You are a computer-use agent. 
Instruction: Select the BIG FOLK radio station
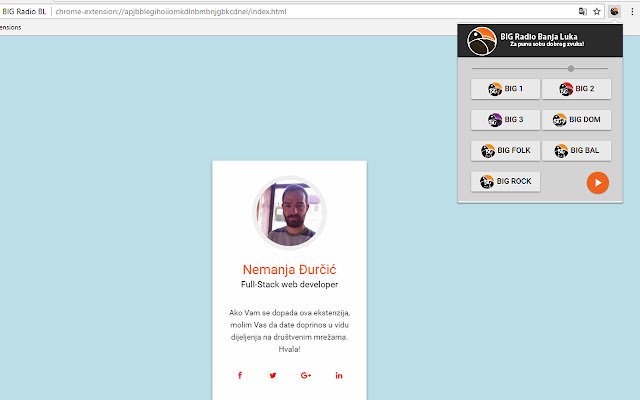click(x=505, y=151)
